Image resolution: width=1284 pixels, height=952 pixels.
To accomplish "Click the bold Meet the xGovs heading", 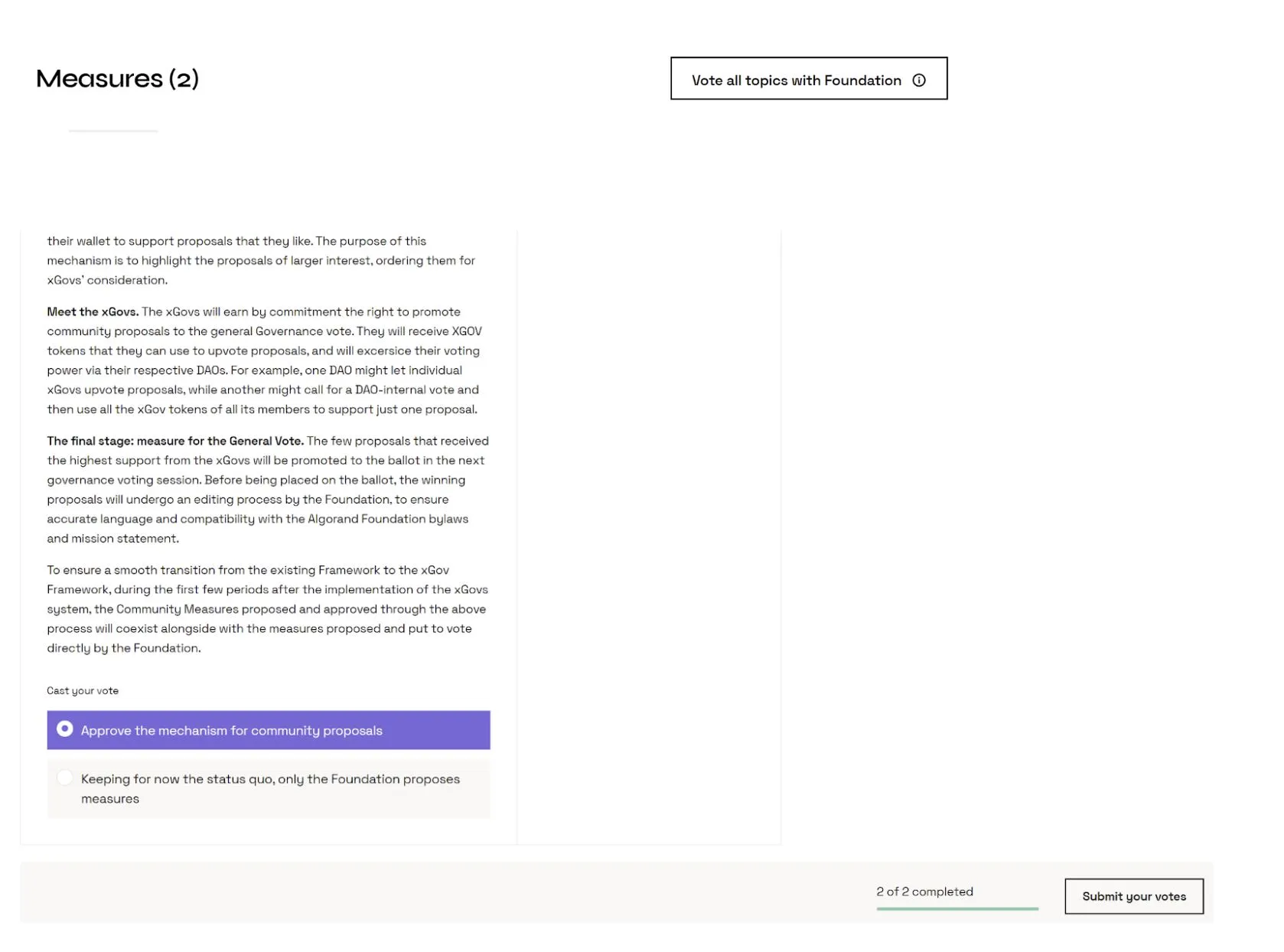I will (93, 311).
